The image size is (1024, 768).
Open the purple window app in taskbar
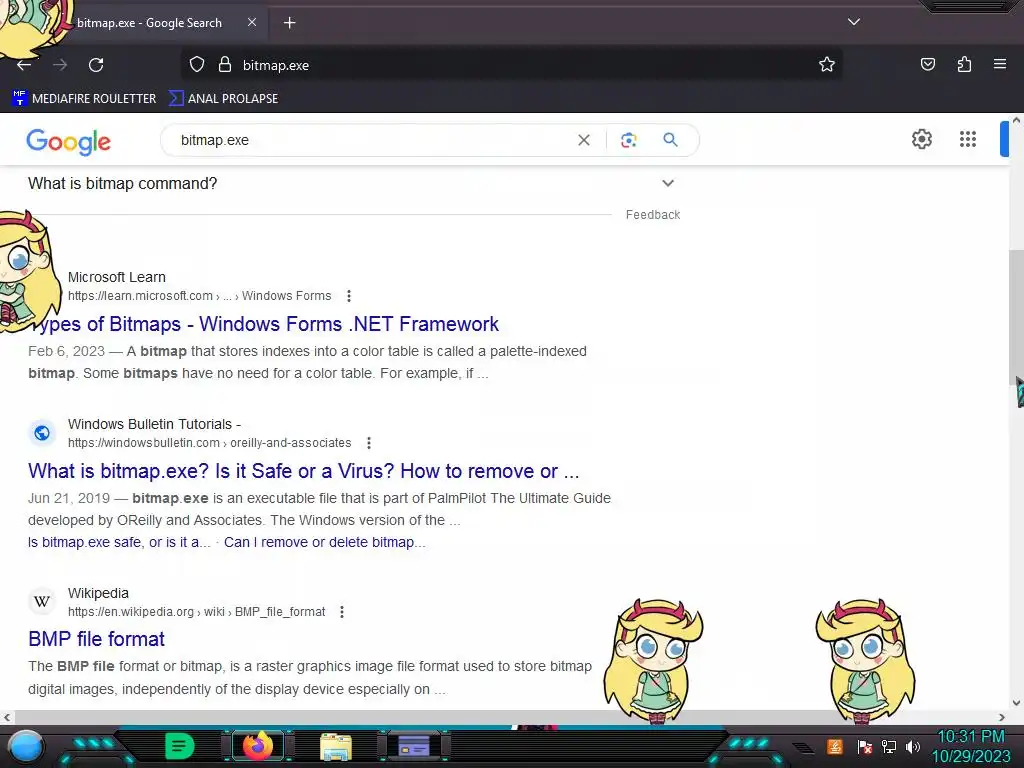[x=414, y=746]
